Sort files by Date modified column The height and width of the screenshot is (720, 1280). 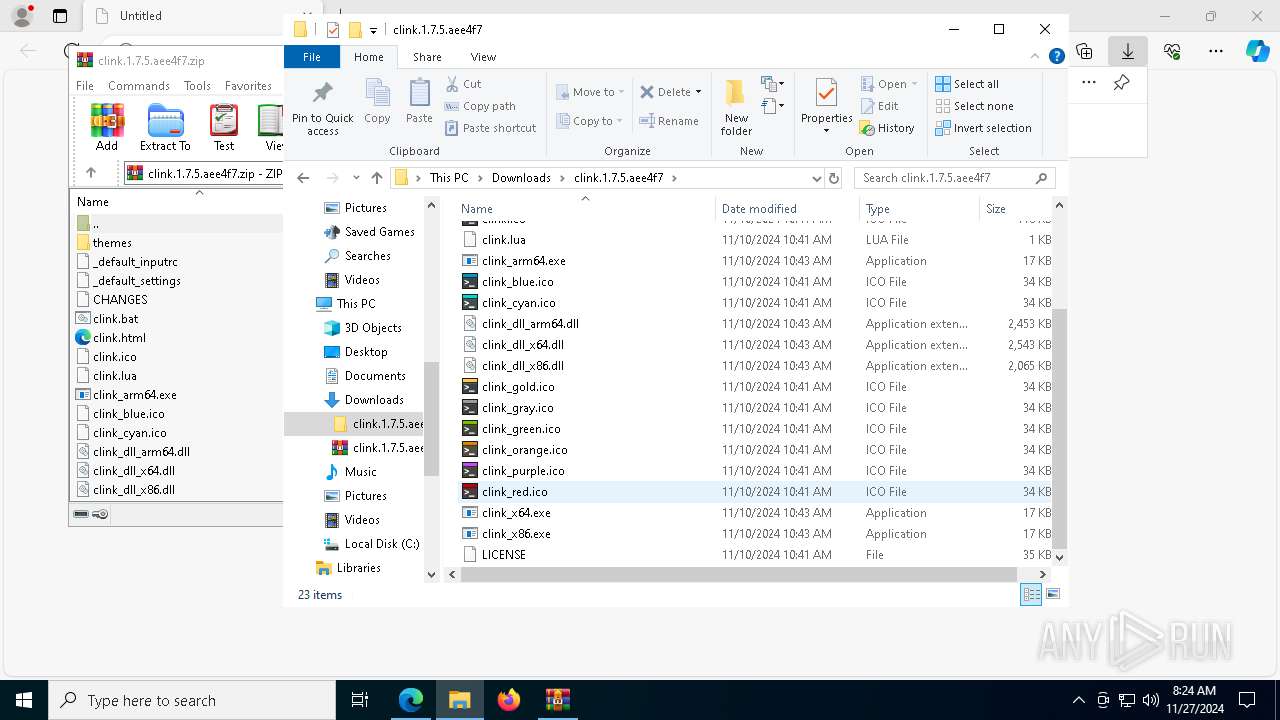(786, 209)
